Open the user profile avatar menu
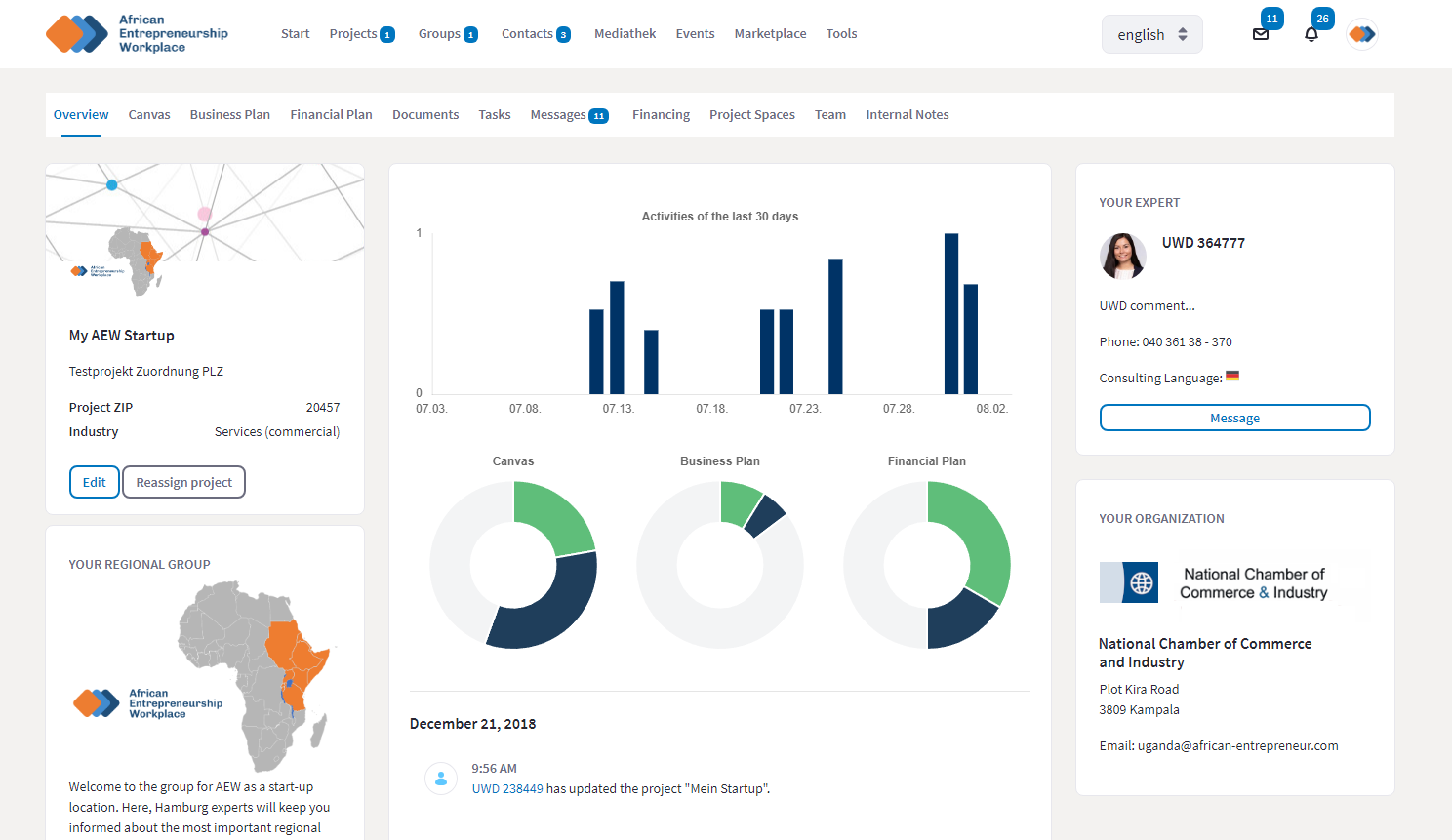The height and width of the screenshot is (840, 1452). coord(1361,34)
